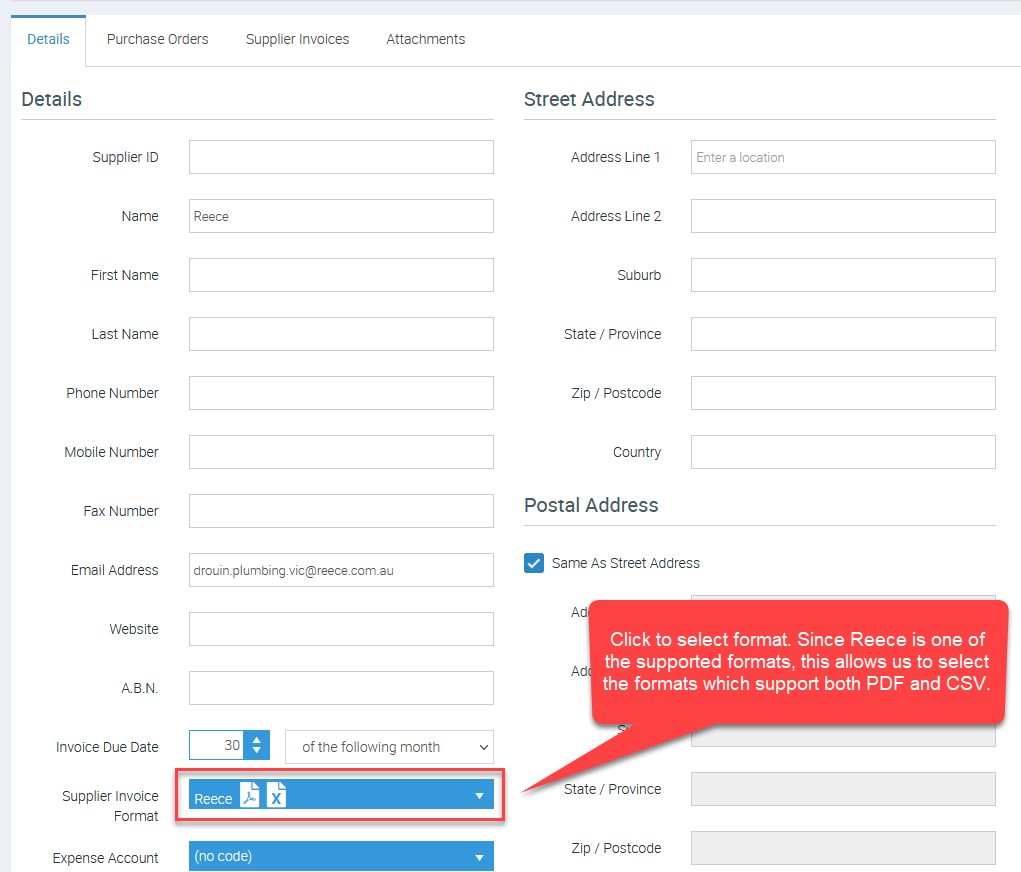Open the Supplier Invoice Format dropdown
This screenshot has width=1021, height=872.
pyautogui.click(x=478, y=796)
